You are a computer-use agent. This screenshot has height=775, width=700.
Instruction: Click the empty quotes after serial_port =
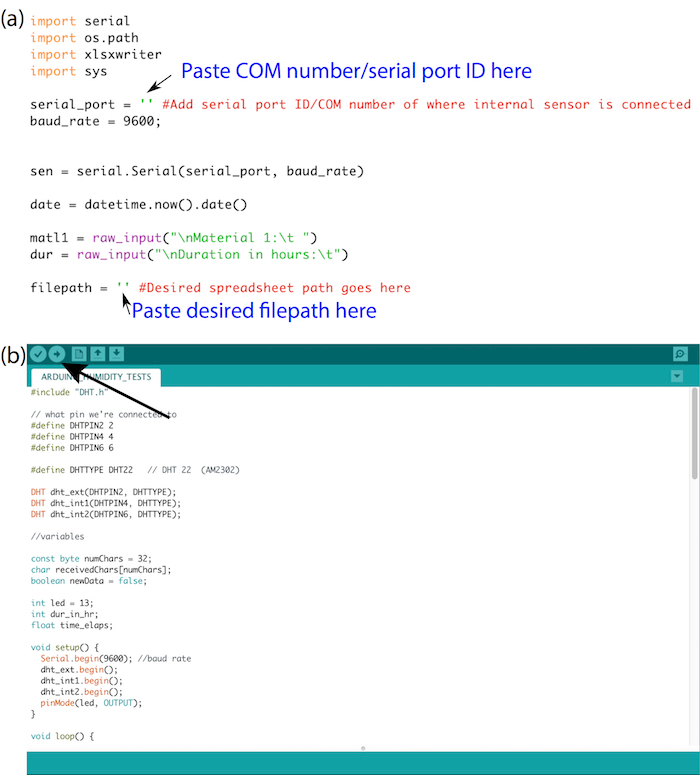(146, 103)
